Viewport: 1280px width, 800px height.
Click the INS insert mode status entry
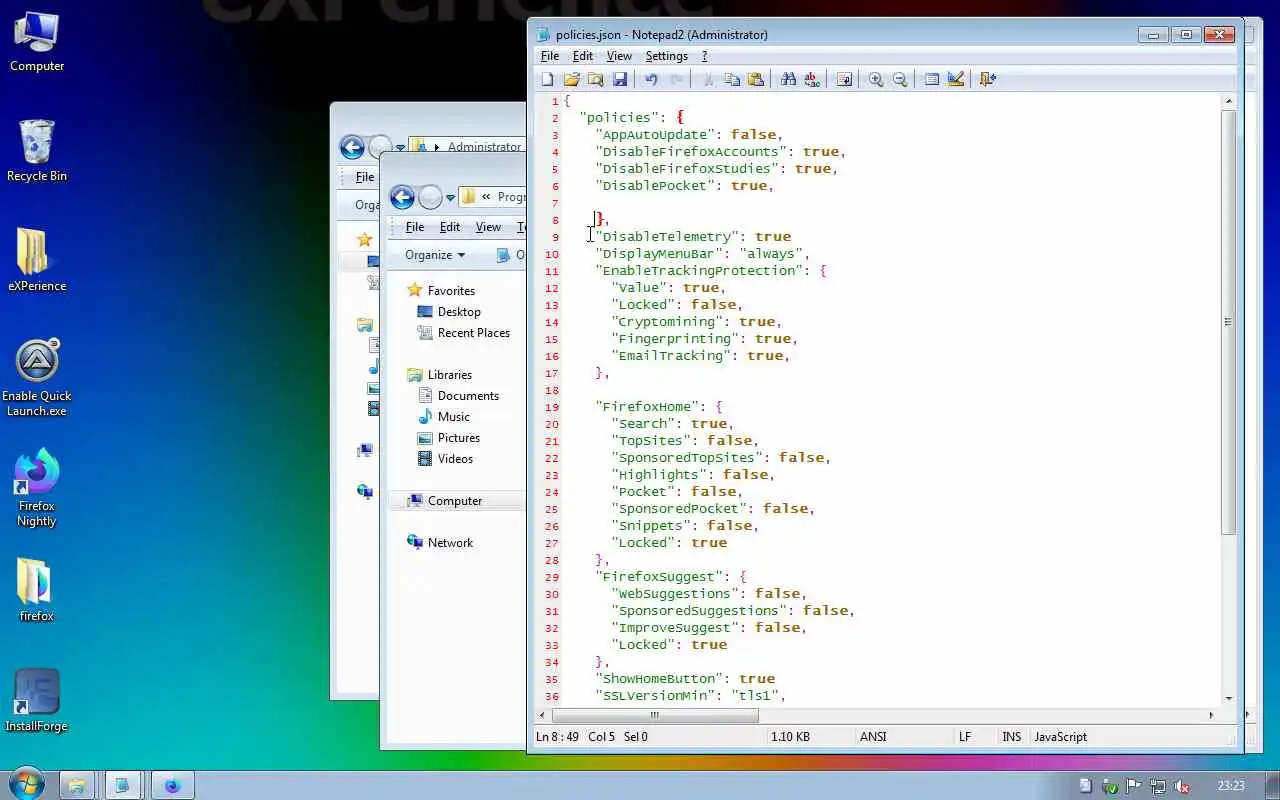(x=1012, y=737)
